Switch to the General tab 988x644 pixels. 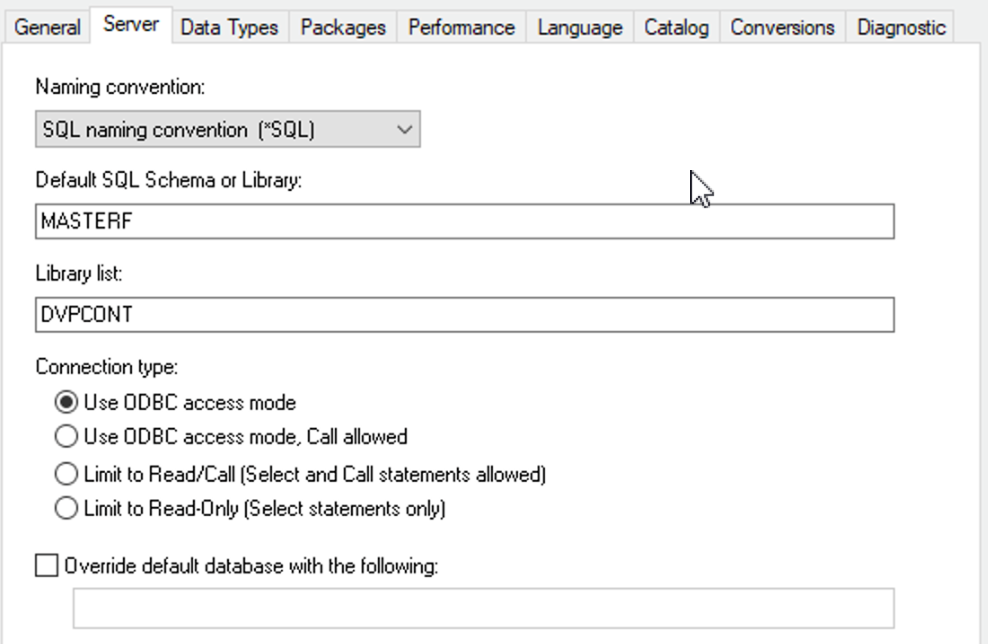pos(47,27)
